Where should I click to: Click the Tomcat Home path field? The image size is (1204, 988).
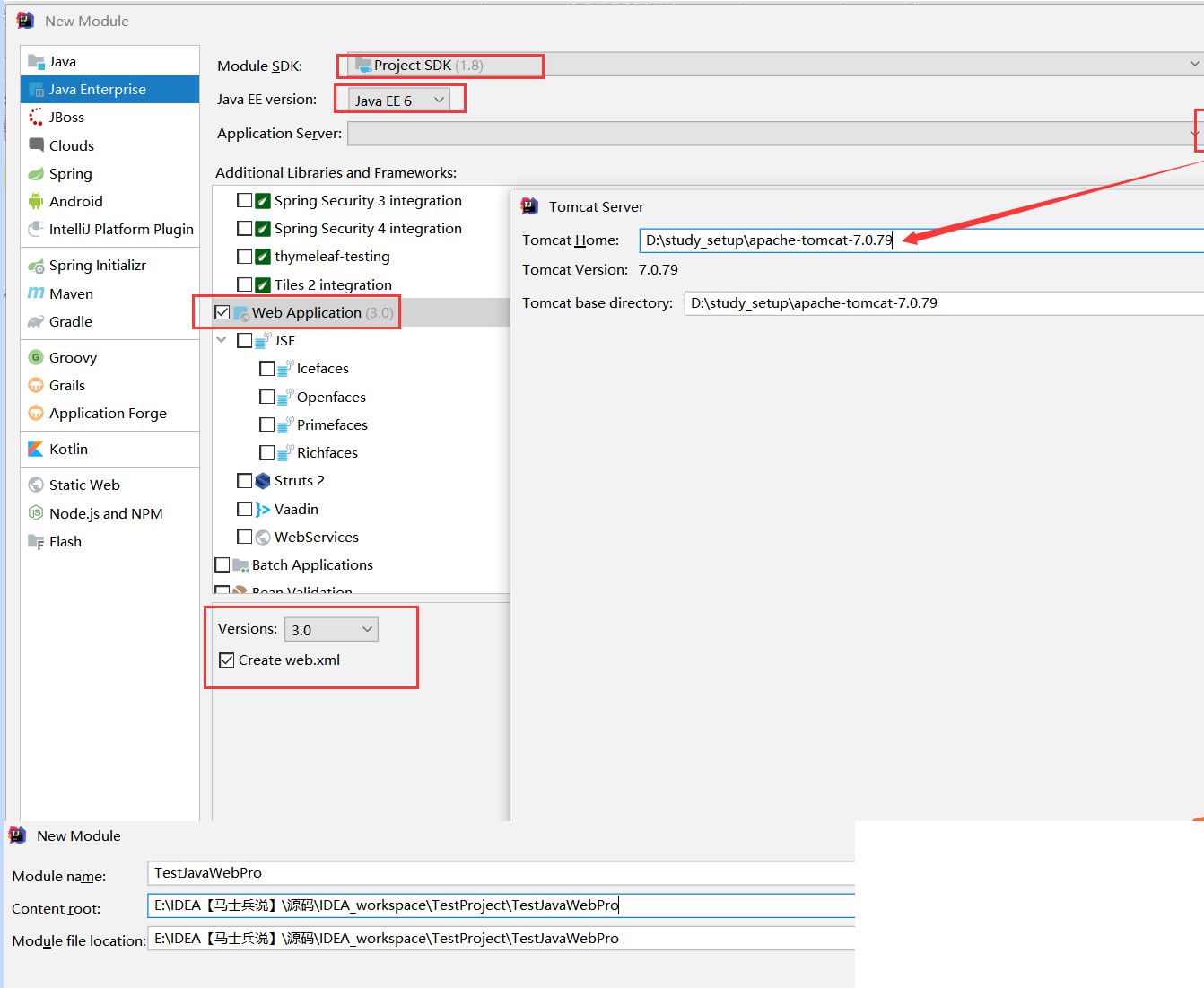921,240
